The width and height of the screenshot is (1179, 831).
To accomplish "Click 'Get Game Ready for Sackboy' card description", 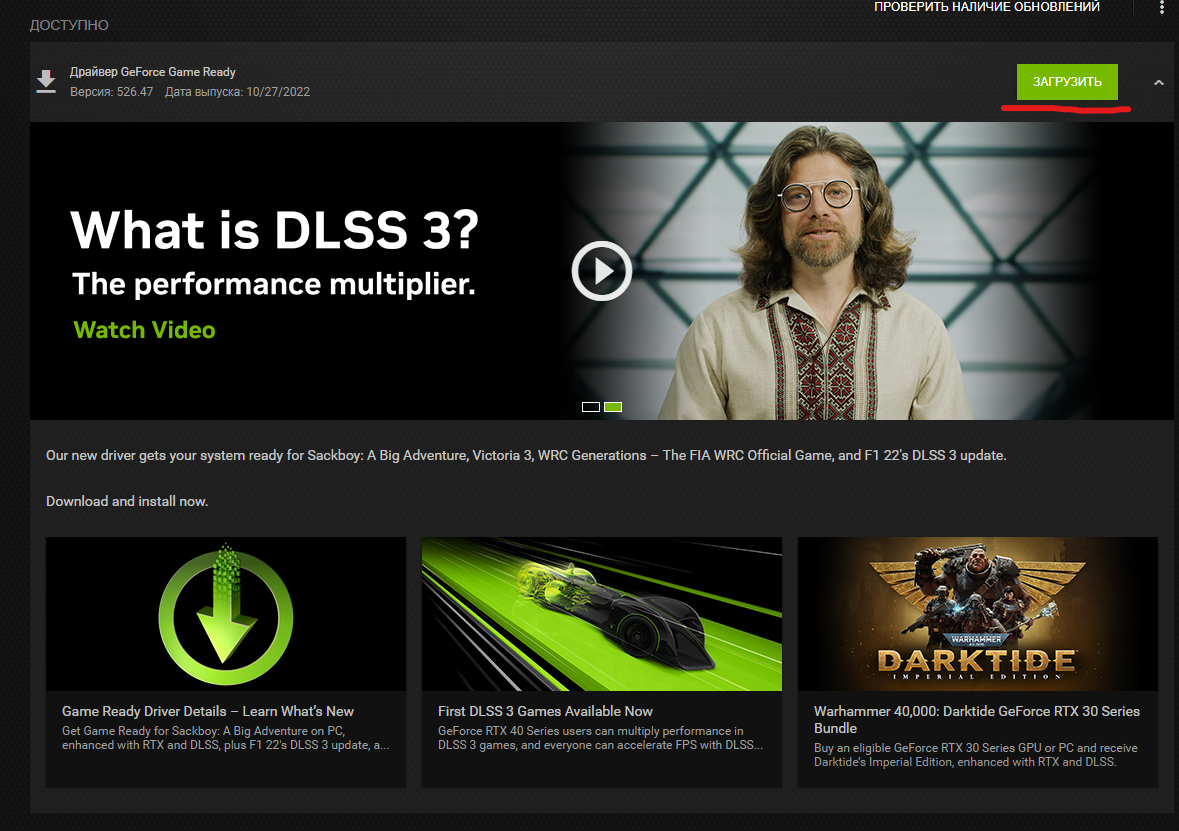I will pyautogui.click(x=226, y=738).
